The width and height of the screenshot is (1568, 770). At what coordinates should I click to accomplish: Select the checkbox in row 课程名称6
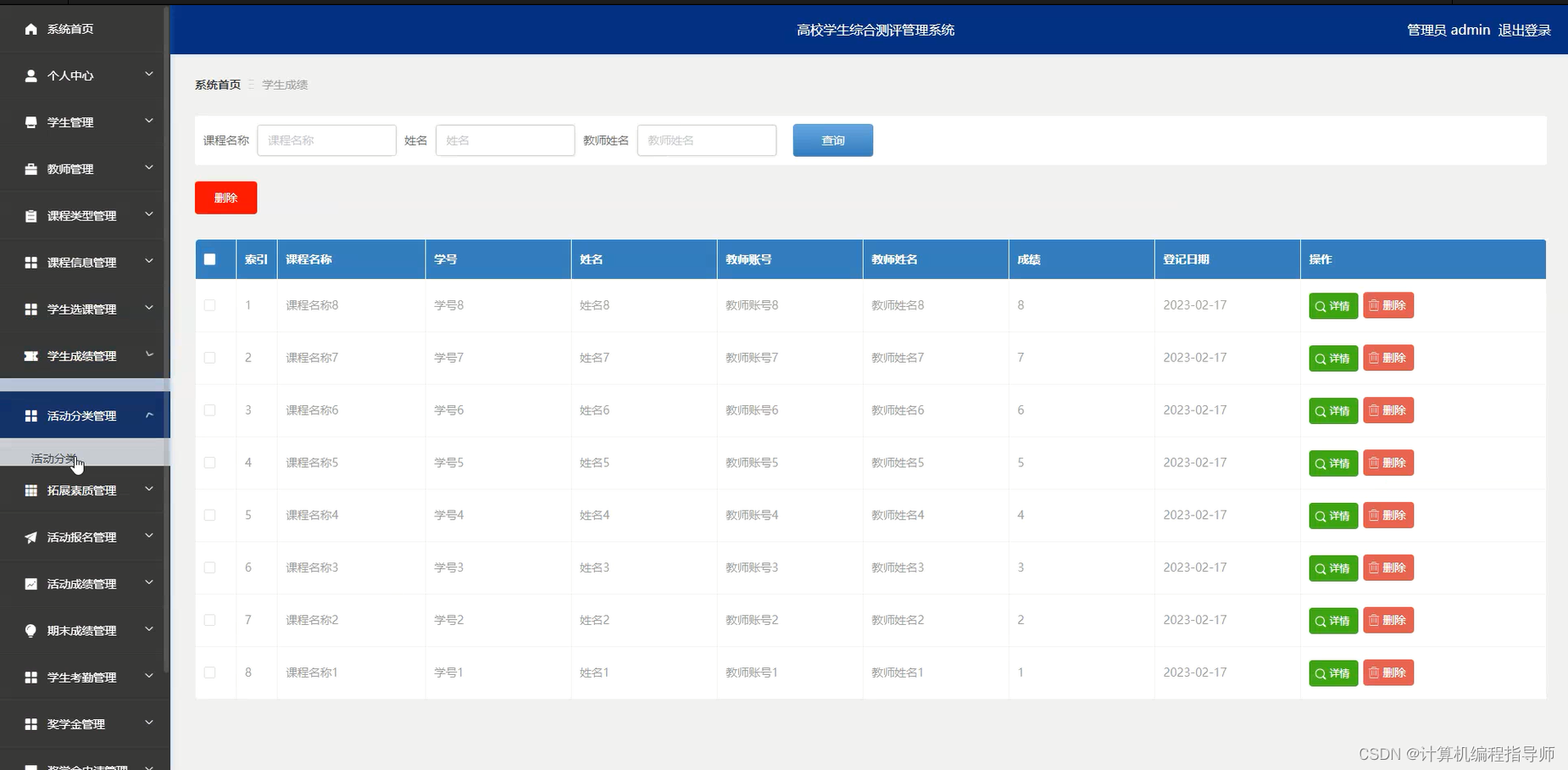[209, 410]
